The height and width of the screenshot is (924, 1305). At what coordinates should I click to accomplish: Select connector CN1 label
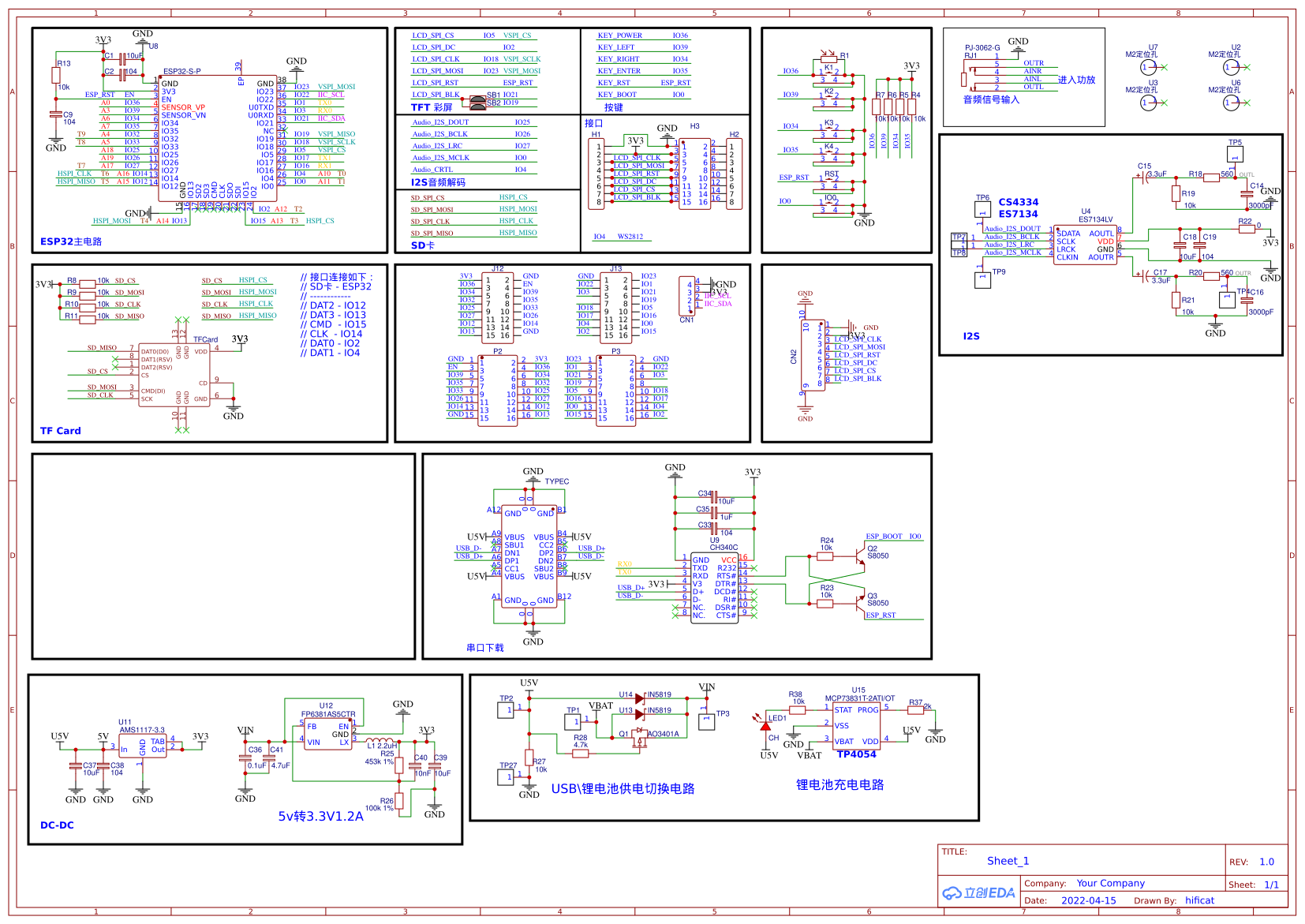tap(686, 320)
